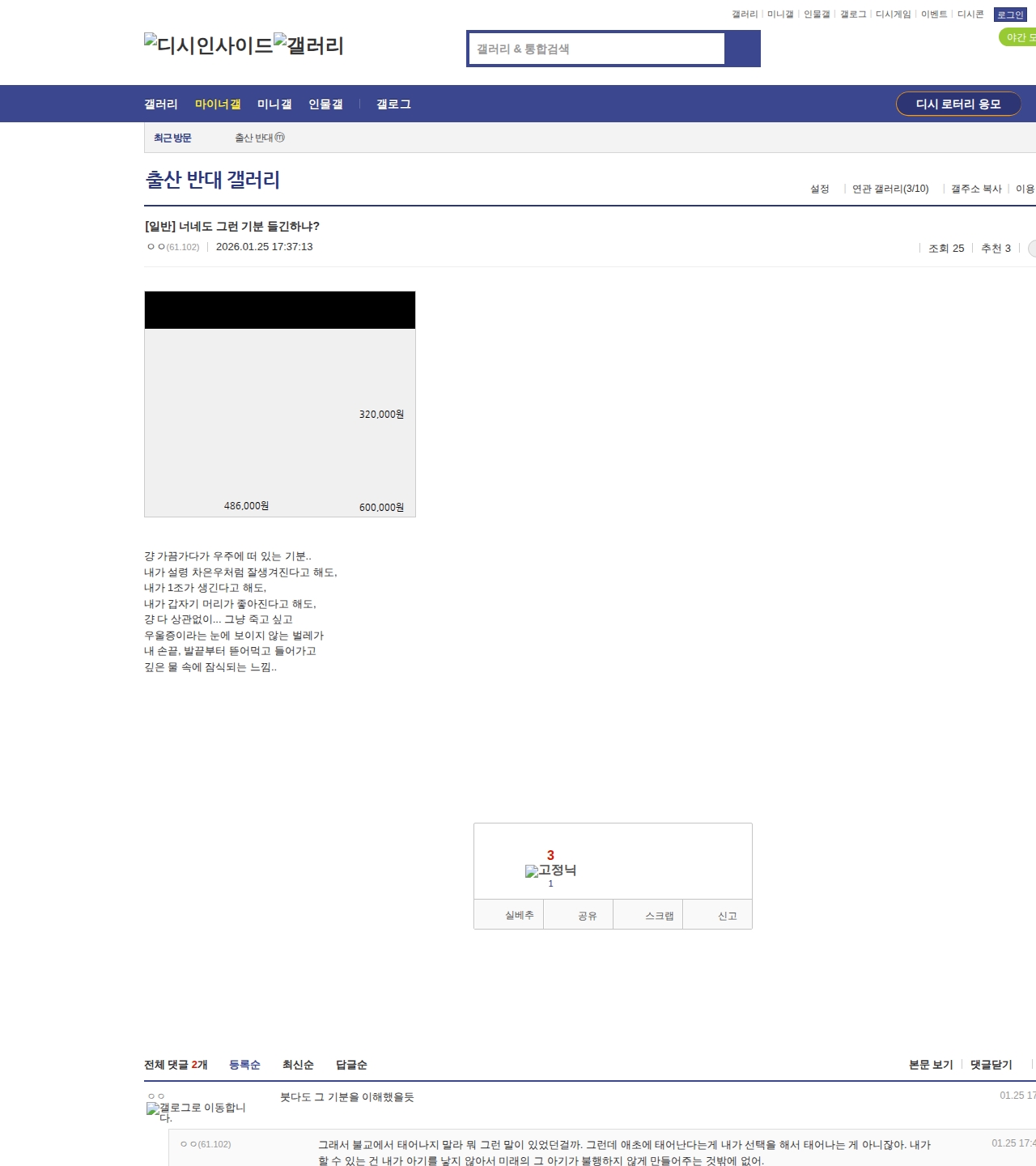
Task: Click the 320,000원 price in the image
Action: click(x=381, y=415)
